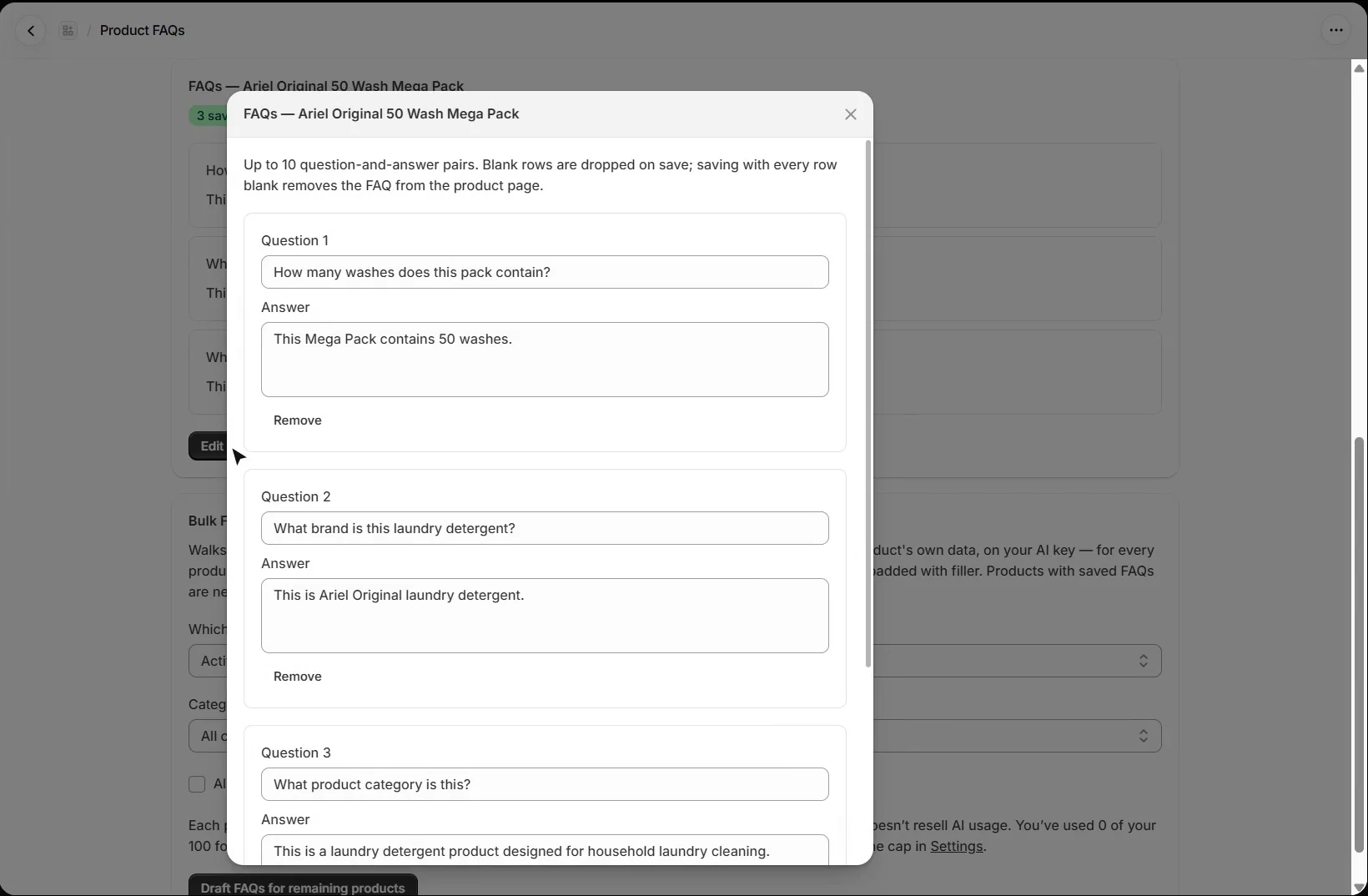Click the dialog's vertical scrollbar
1368x896 pixels.
(868, 405)
